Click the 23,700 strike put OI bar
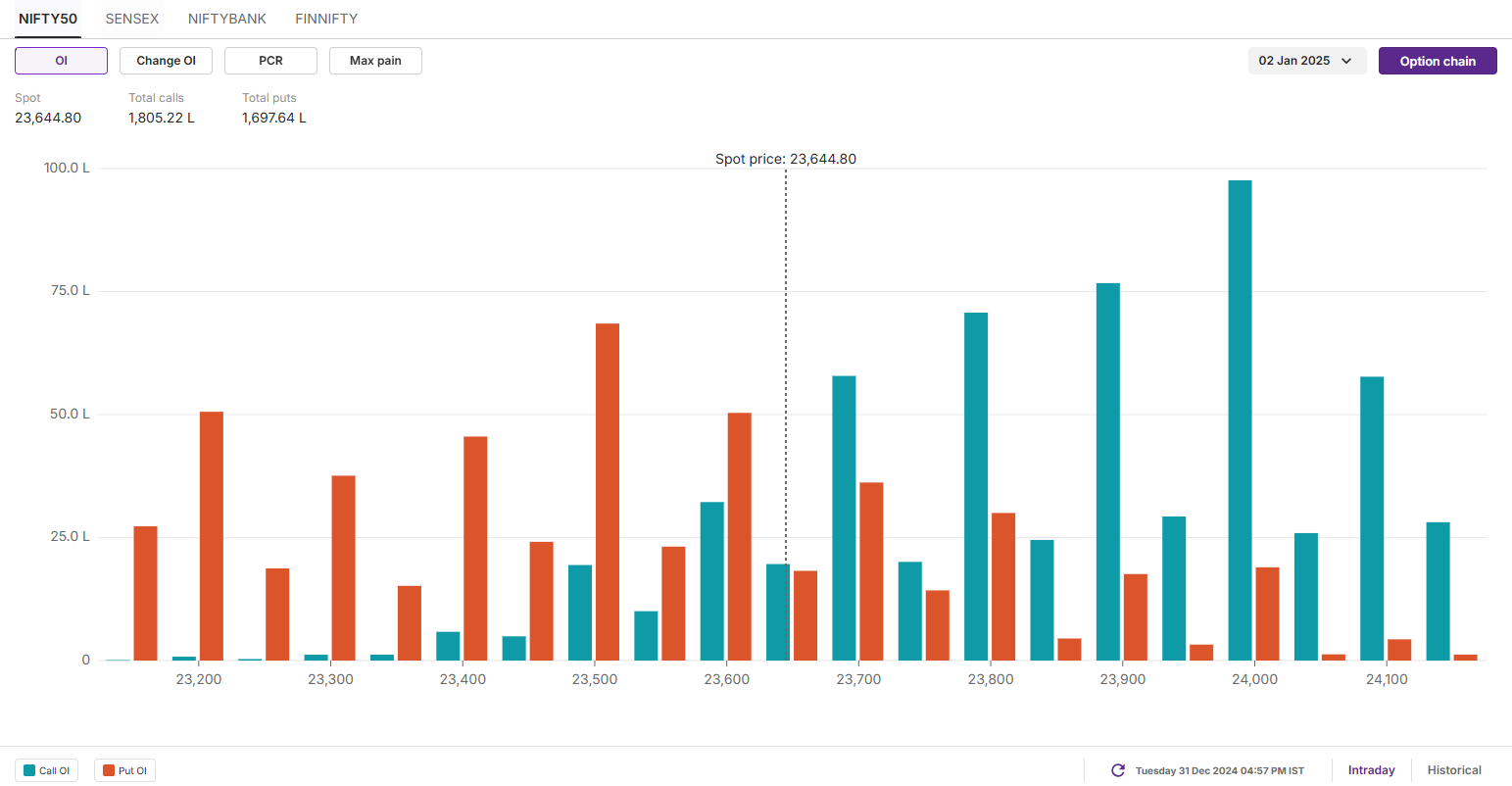The image size is (1512, 786). pos(871,571)
